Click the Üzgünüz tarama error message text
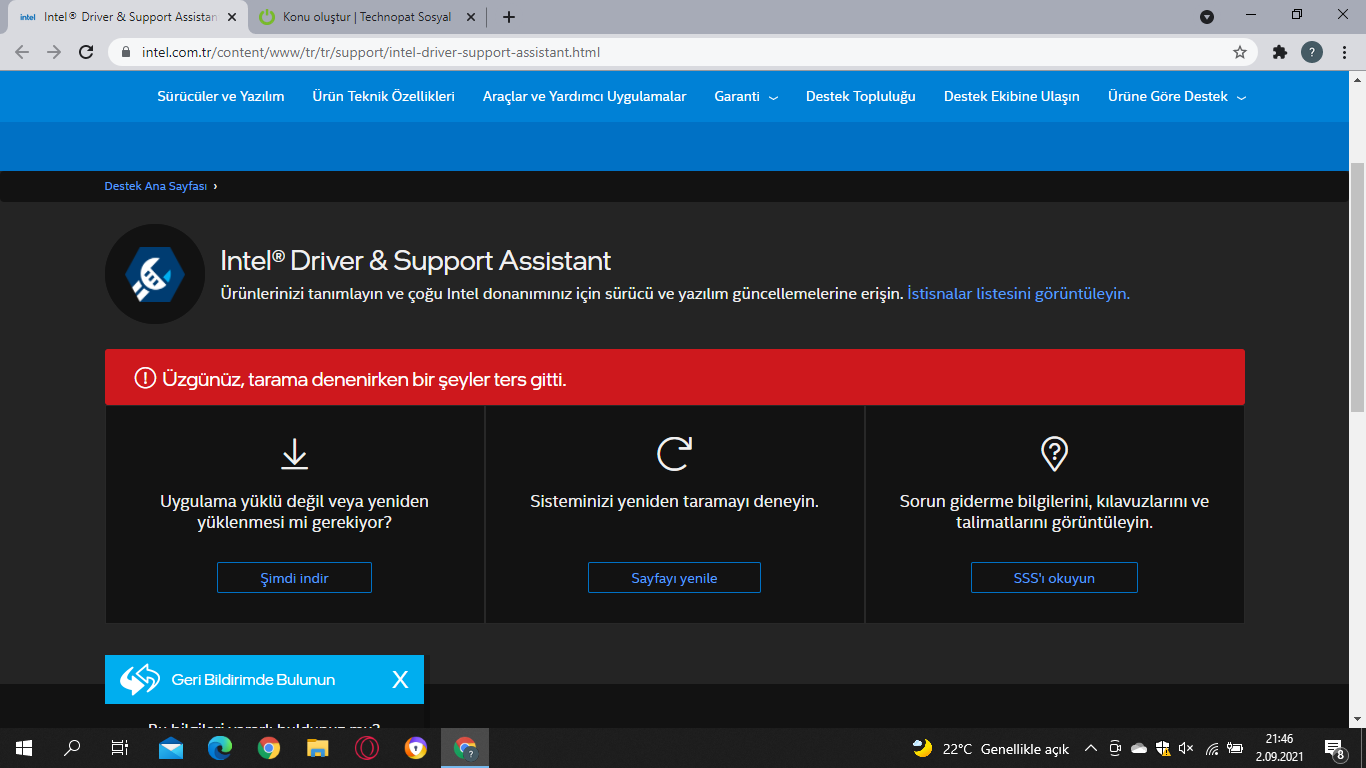Viewport: 1366px width, 768px height. (364, 378)
